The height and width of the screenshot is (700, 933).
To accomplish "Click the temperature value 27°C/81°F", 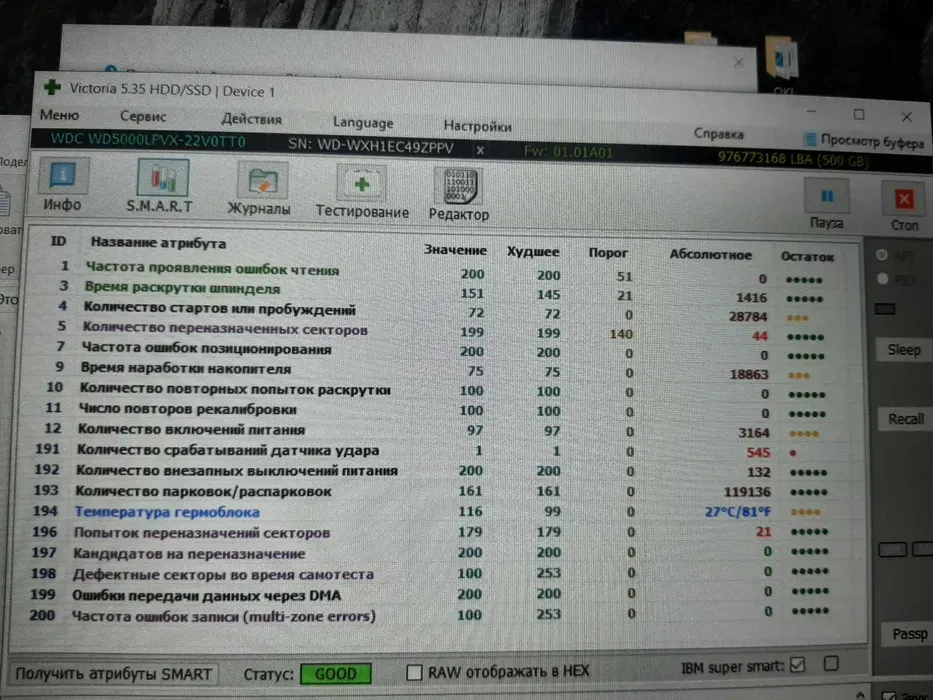I will [738, 511].
